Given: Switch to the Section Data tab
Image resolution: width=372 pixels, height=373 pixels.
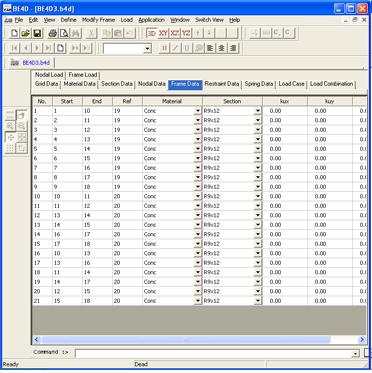Looking at the screenshot, I should click(117, 84).
